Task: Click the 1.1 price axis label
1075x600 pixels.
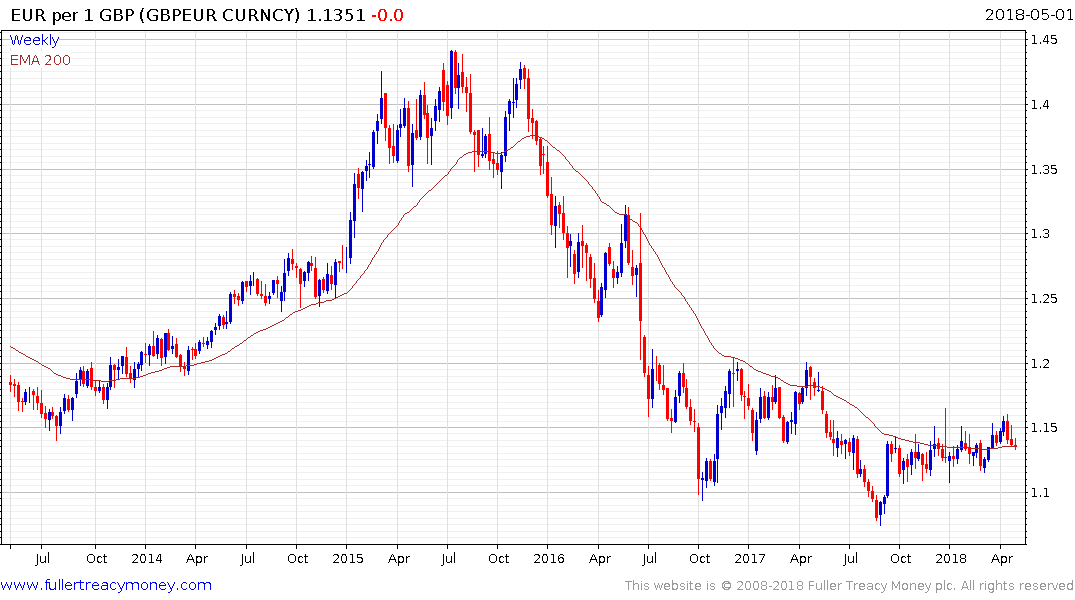Action: (1040, 492)
